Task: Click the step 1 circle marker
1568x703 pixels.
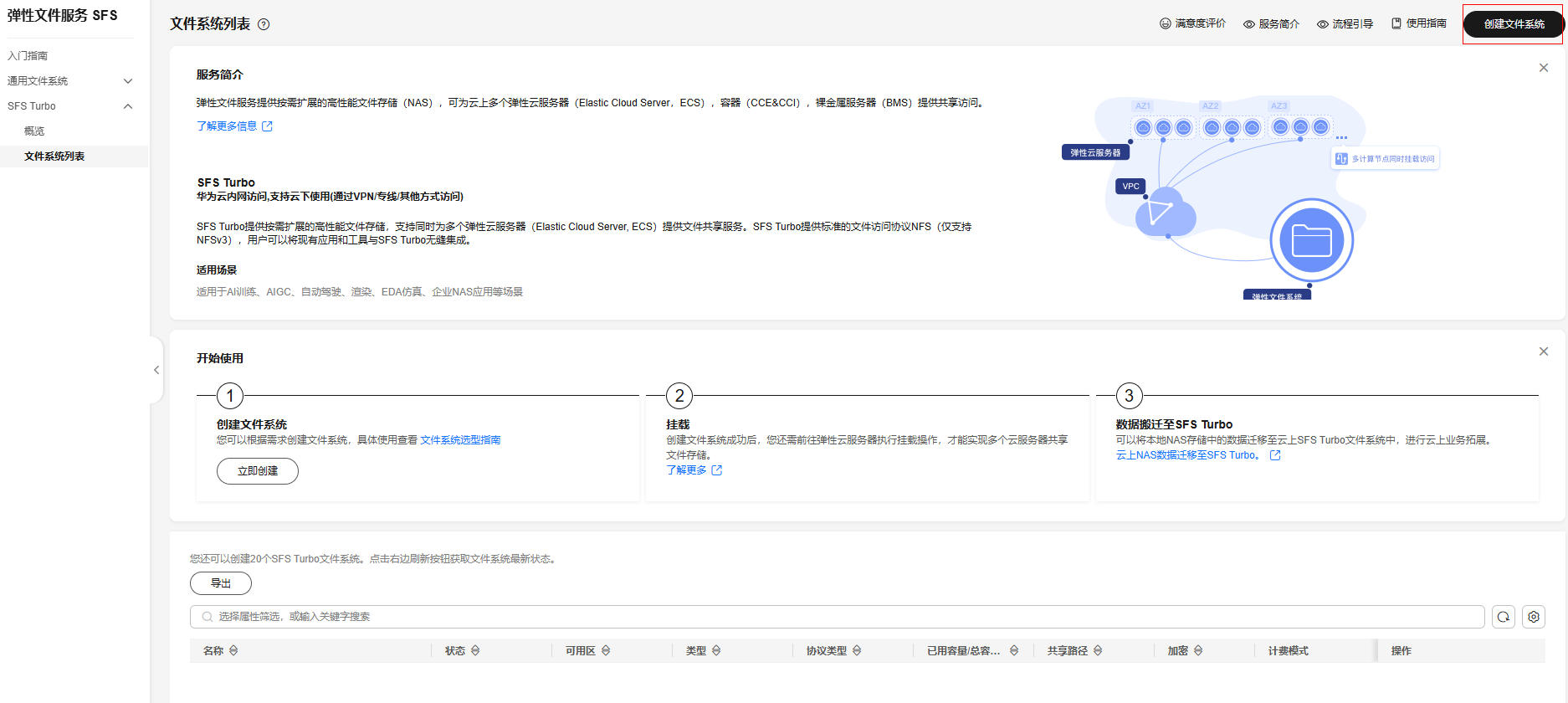Action: coord(230,396)
